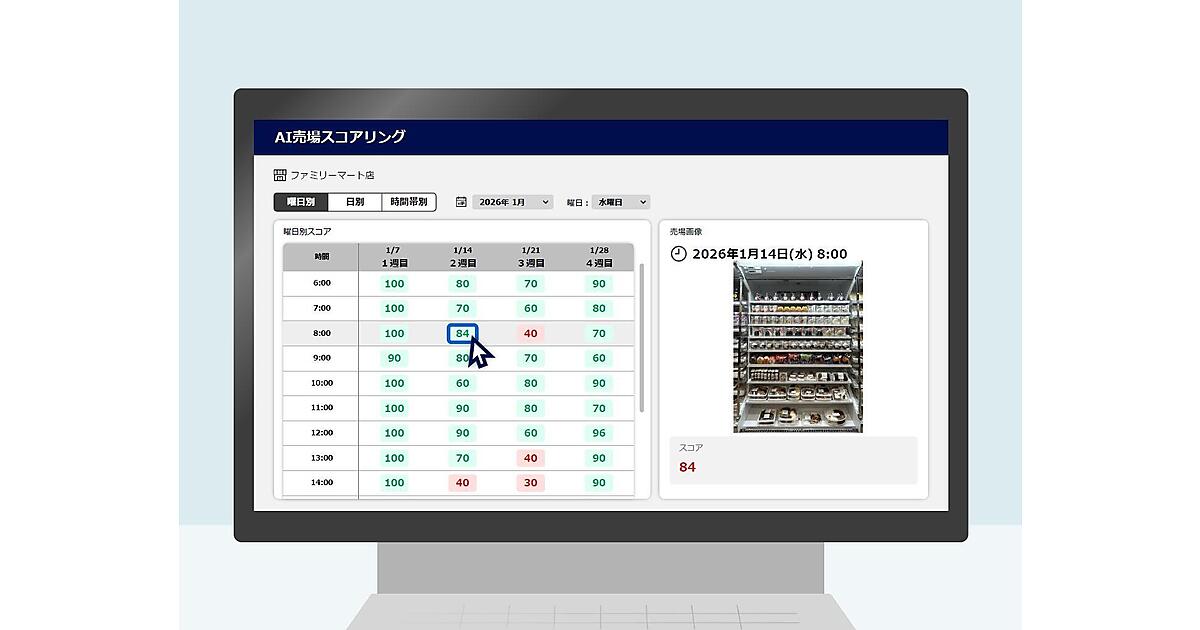The height and width of the screenshot is (630, 1200).
Task: Select score 70 at 7:00 in 2週目
Action: click(462, 308)
